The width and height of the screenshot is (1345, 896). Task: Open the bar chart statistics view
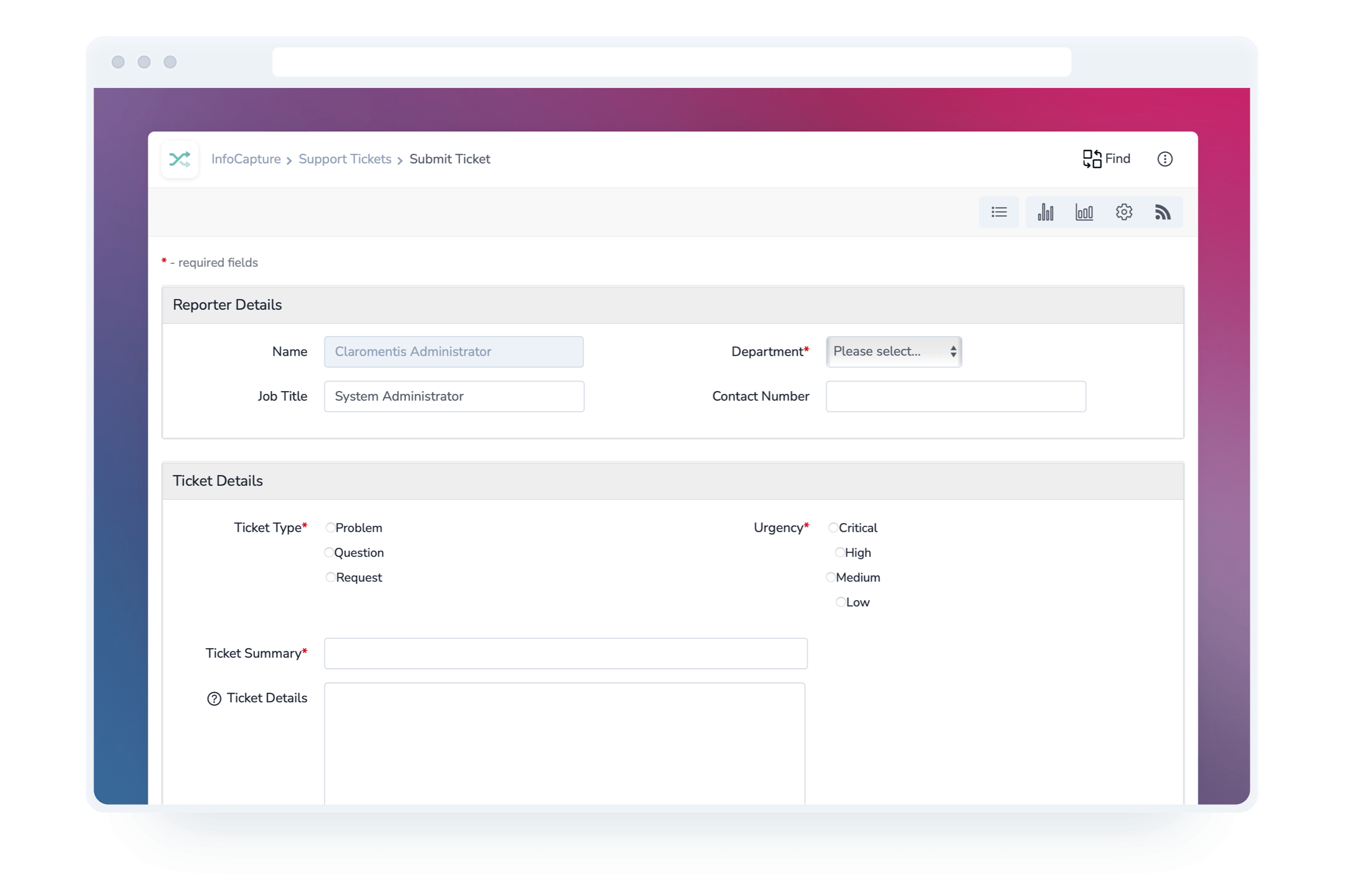point(1046,212)
